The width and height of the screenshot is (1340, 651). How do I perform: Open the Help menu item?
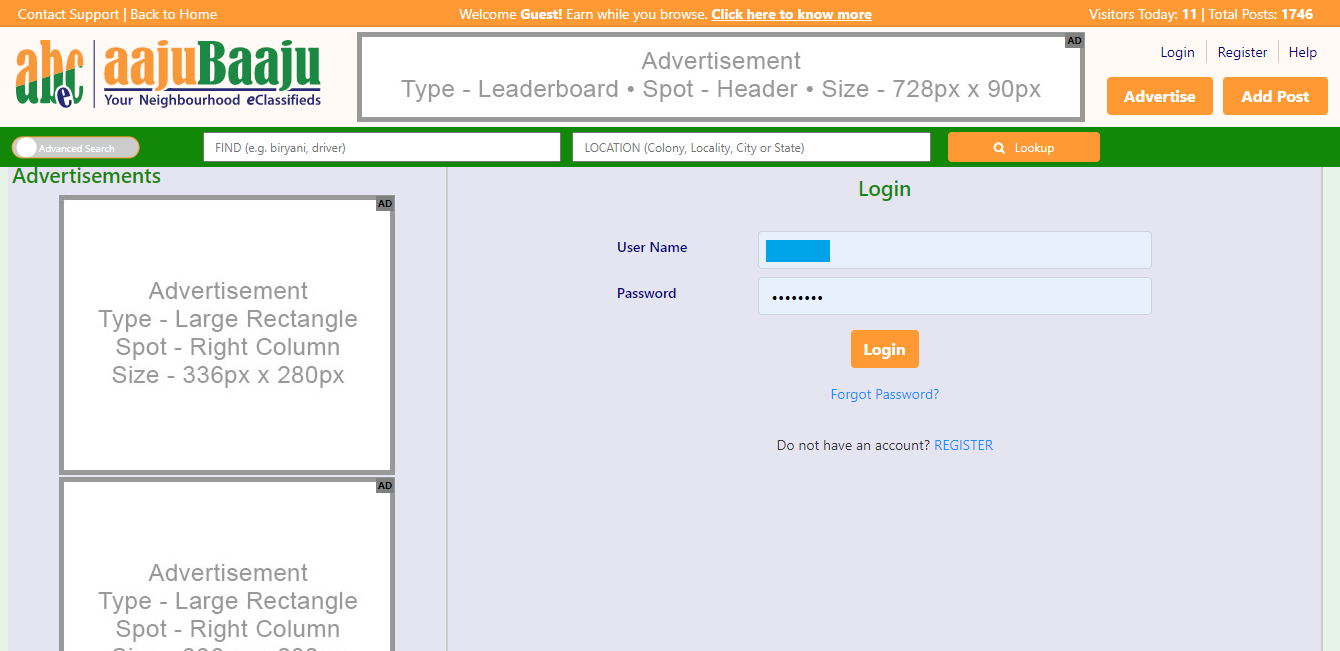coord(1302,52)
